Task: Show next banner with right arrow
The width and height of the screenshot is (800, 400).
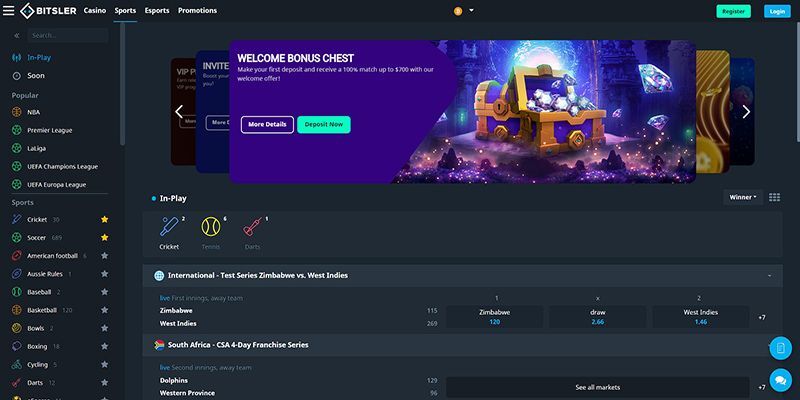Action: point(746,112)
